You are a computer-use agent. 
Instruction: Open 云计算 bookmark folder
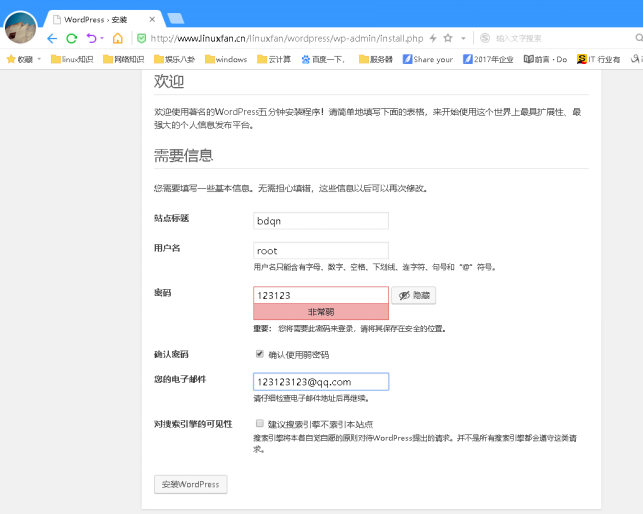[274, 59]
